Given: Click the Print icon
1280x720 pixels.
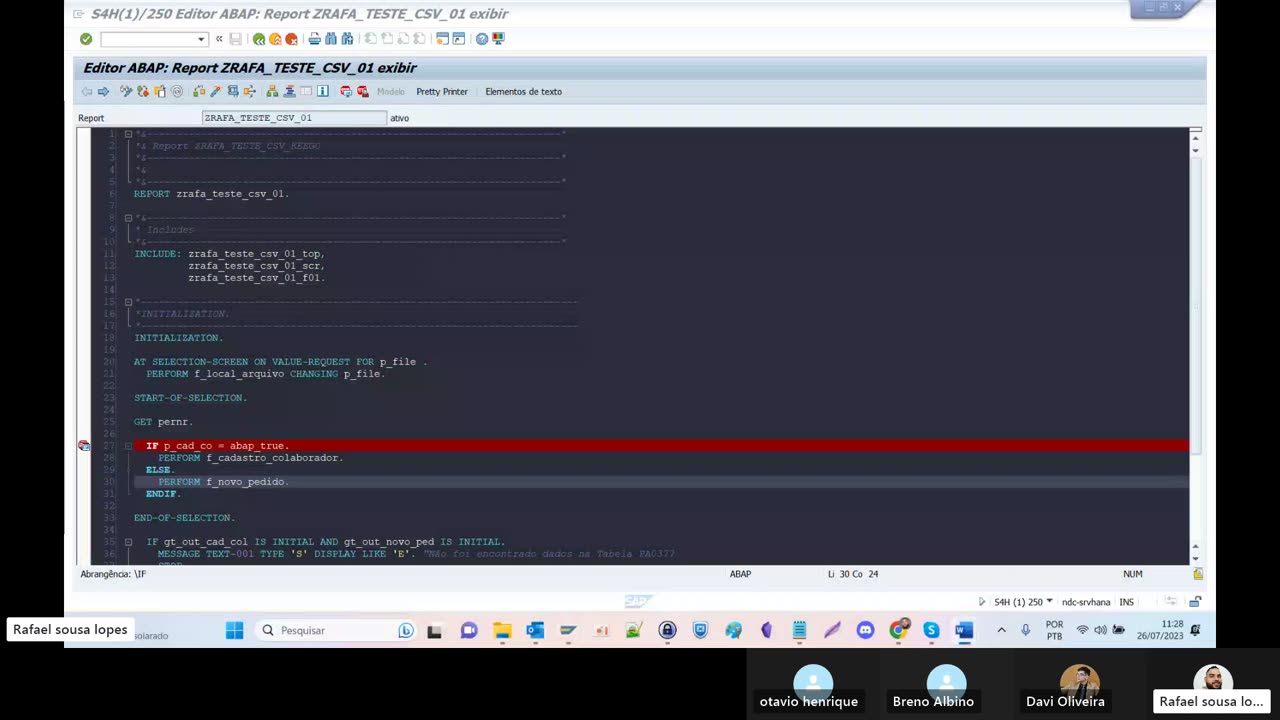Looking at the screenshot, I should tap(314, 39).
